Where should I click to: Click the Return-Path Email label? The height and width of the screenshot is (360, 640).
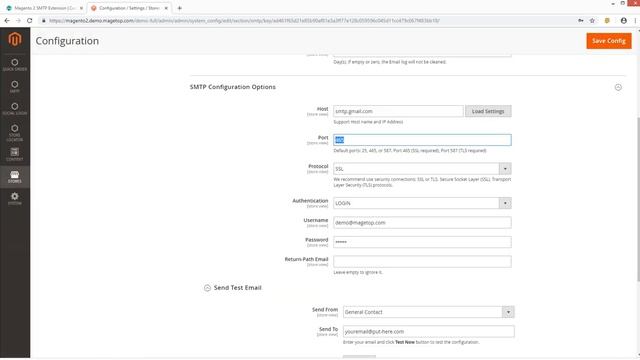pos(307,259)
